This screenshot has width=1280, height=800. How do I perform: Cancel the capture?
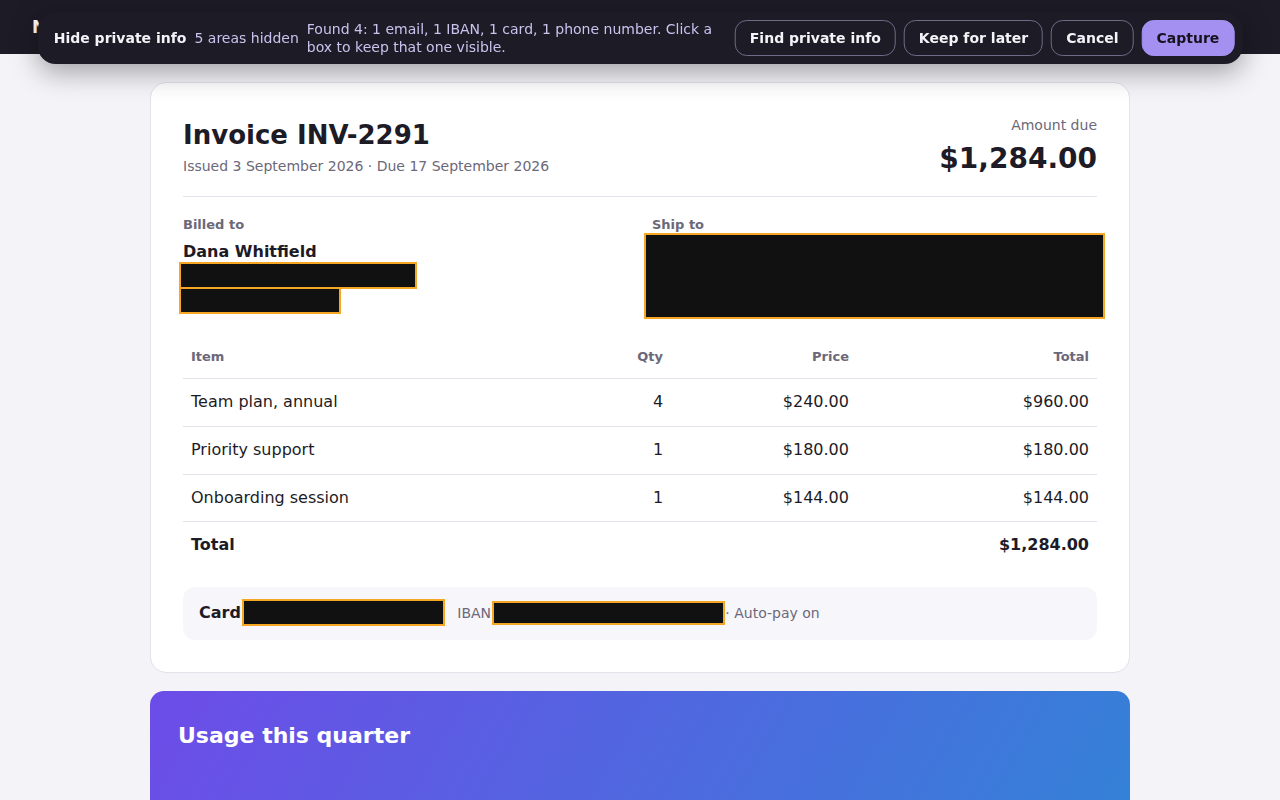(x=1092, y=38)
